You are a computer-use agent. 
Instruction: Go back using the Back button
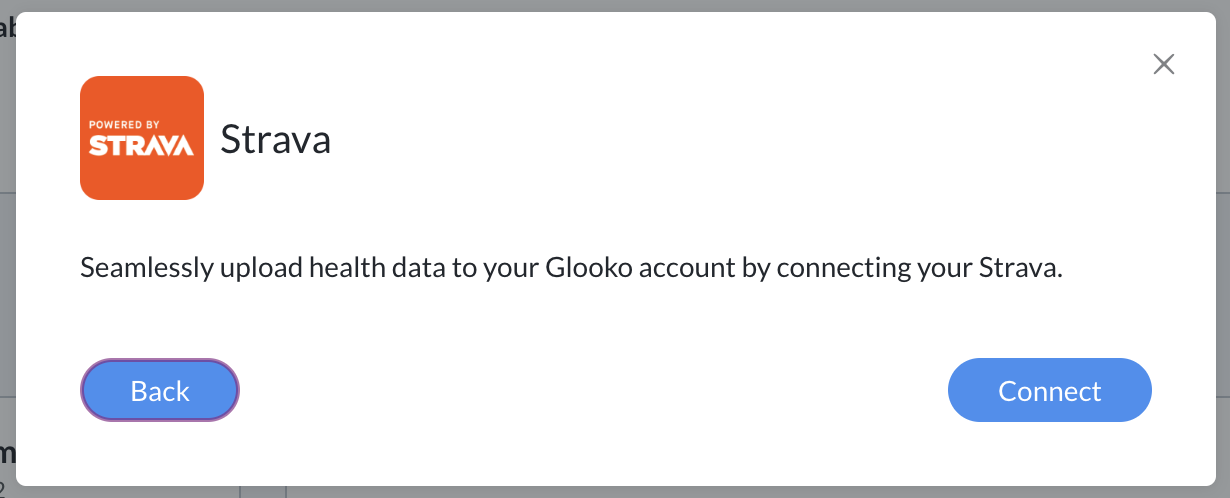[160, 390]
